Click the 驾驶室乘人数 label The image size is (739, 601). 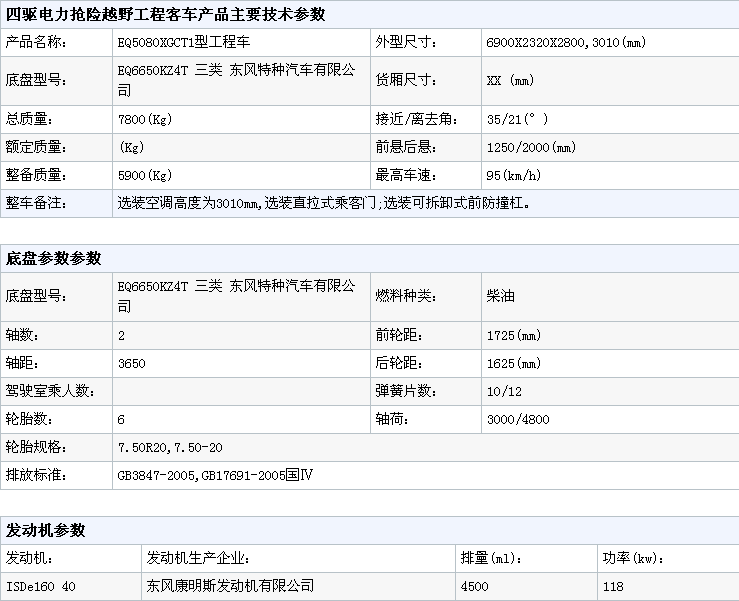click(50, 391)
